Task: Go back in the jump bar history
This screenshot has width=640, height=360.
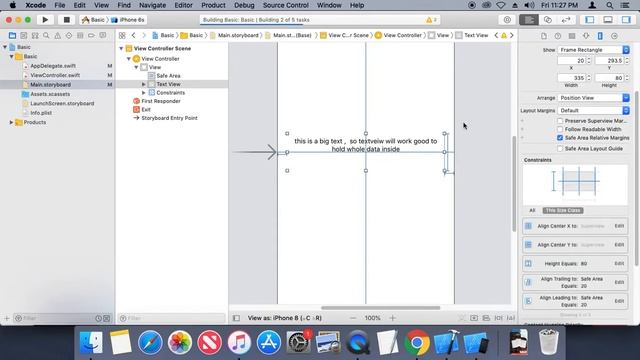Action: [133, 36]
